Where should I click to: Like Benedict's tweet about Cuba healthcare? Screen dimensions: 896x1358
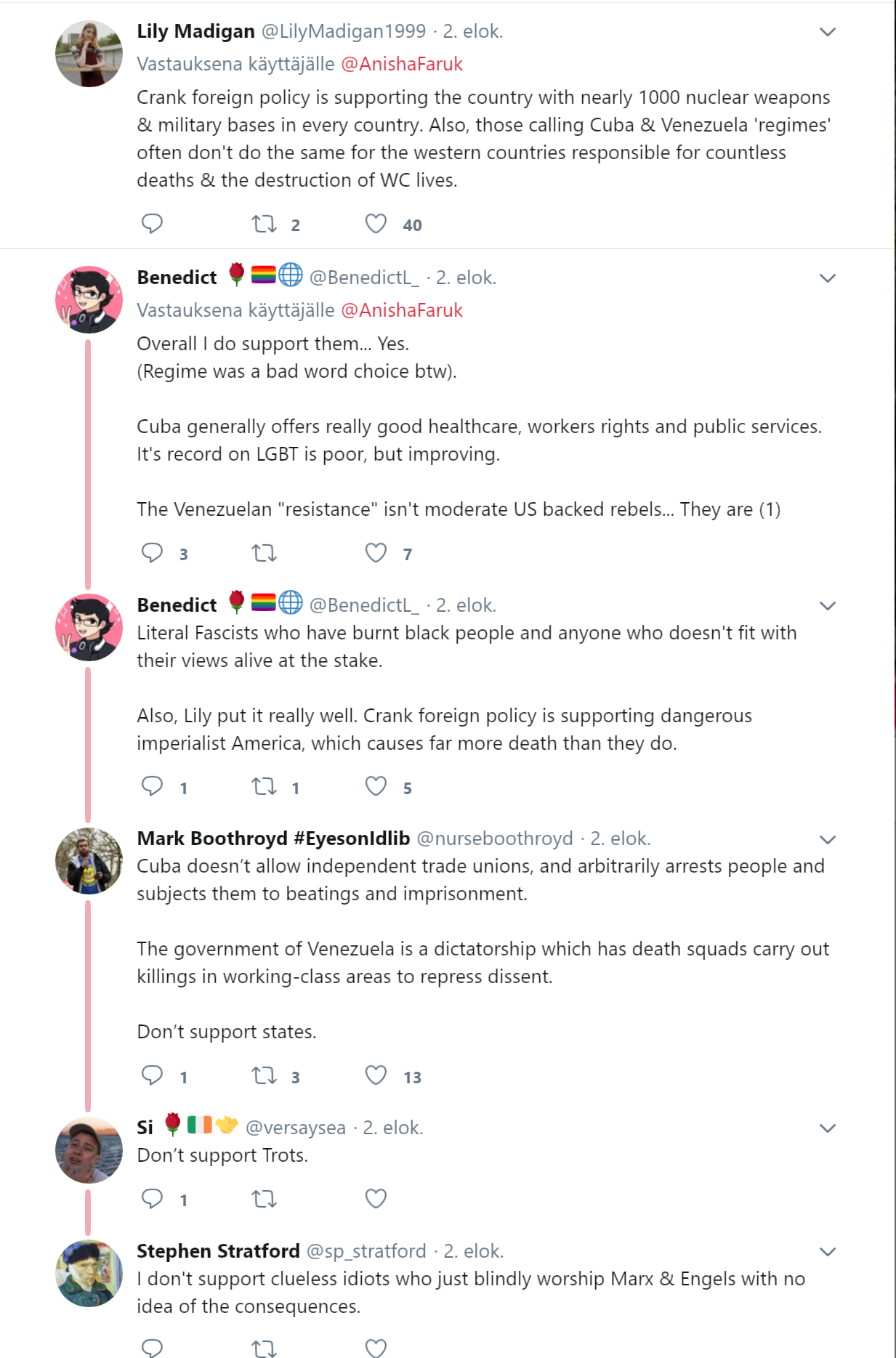click(x=376, y=553)
